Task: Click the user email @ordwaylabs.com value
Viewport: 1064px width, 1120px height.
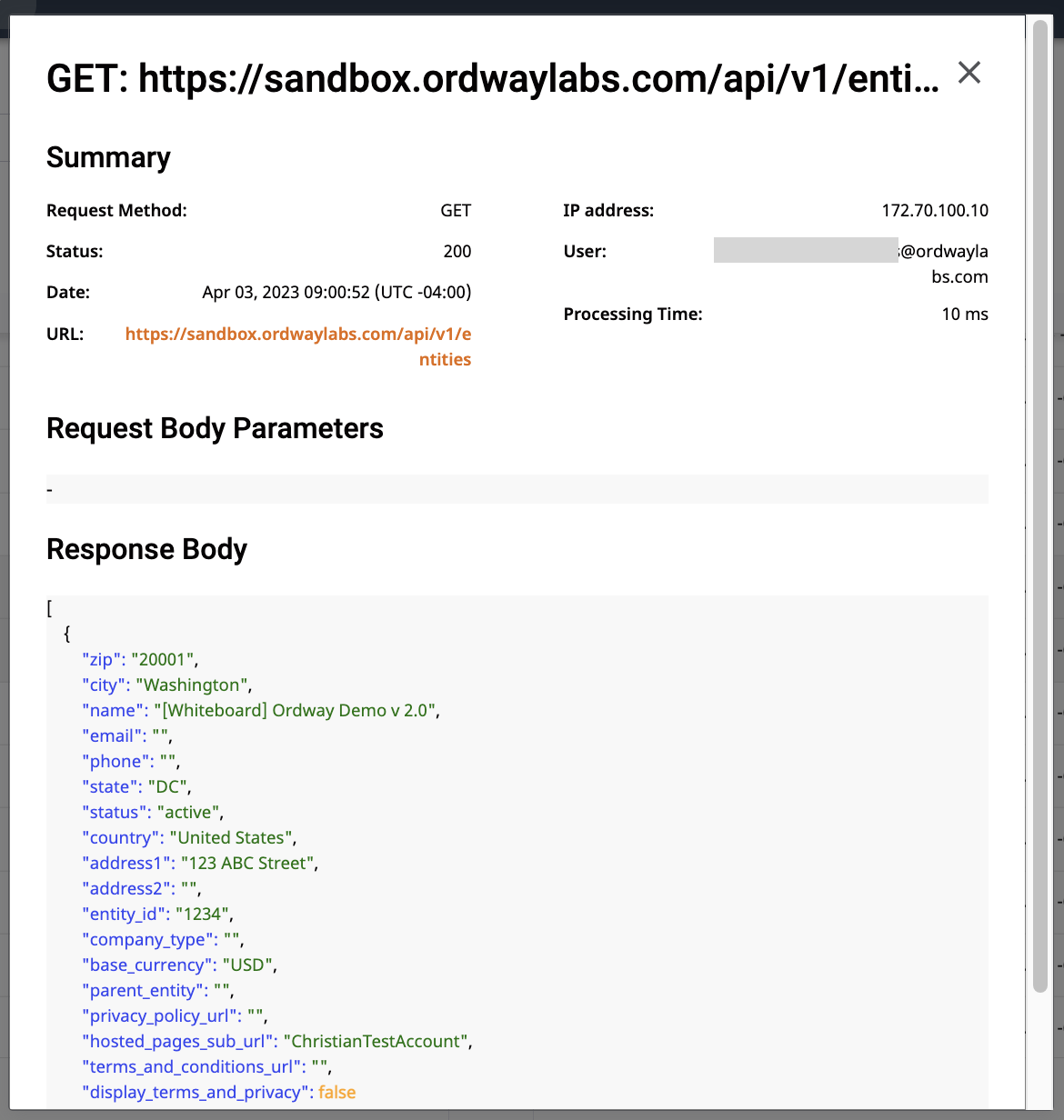Action: coord(851,264)
